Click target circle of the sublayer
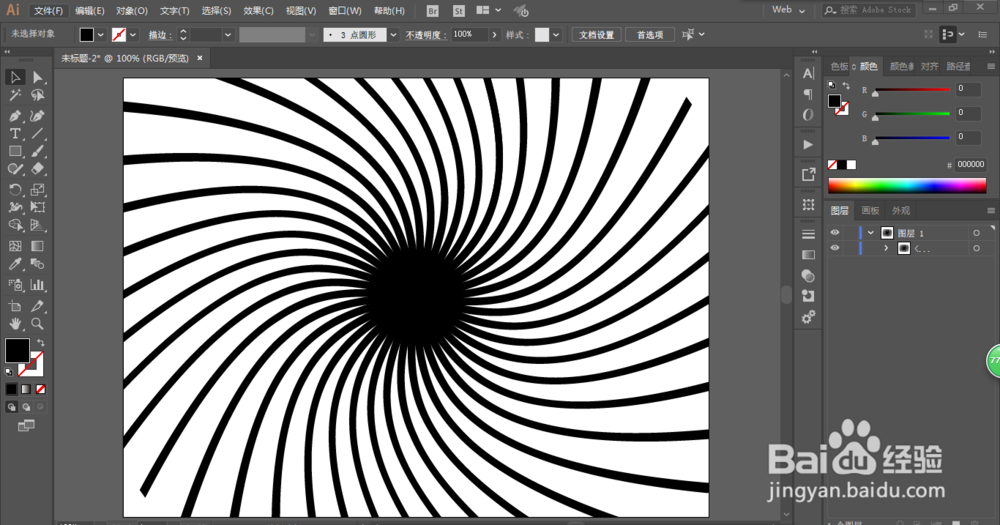 pyautogui.click(x=976, y=249)
